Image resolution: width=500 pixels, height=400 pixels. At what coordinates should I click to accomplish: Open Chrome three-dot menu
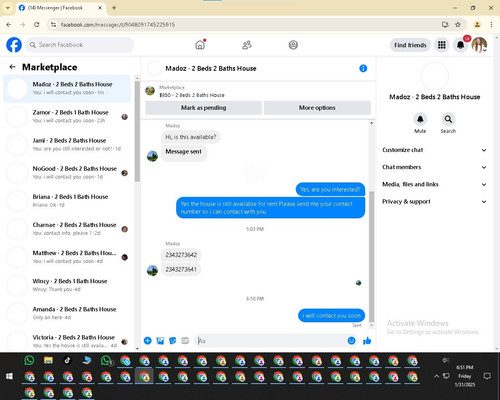[x=491, y=24]
